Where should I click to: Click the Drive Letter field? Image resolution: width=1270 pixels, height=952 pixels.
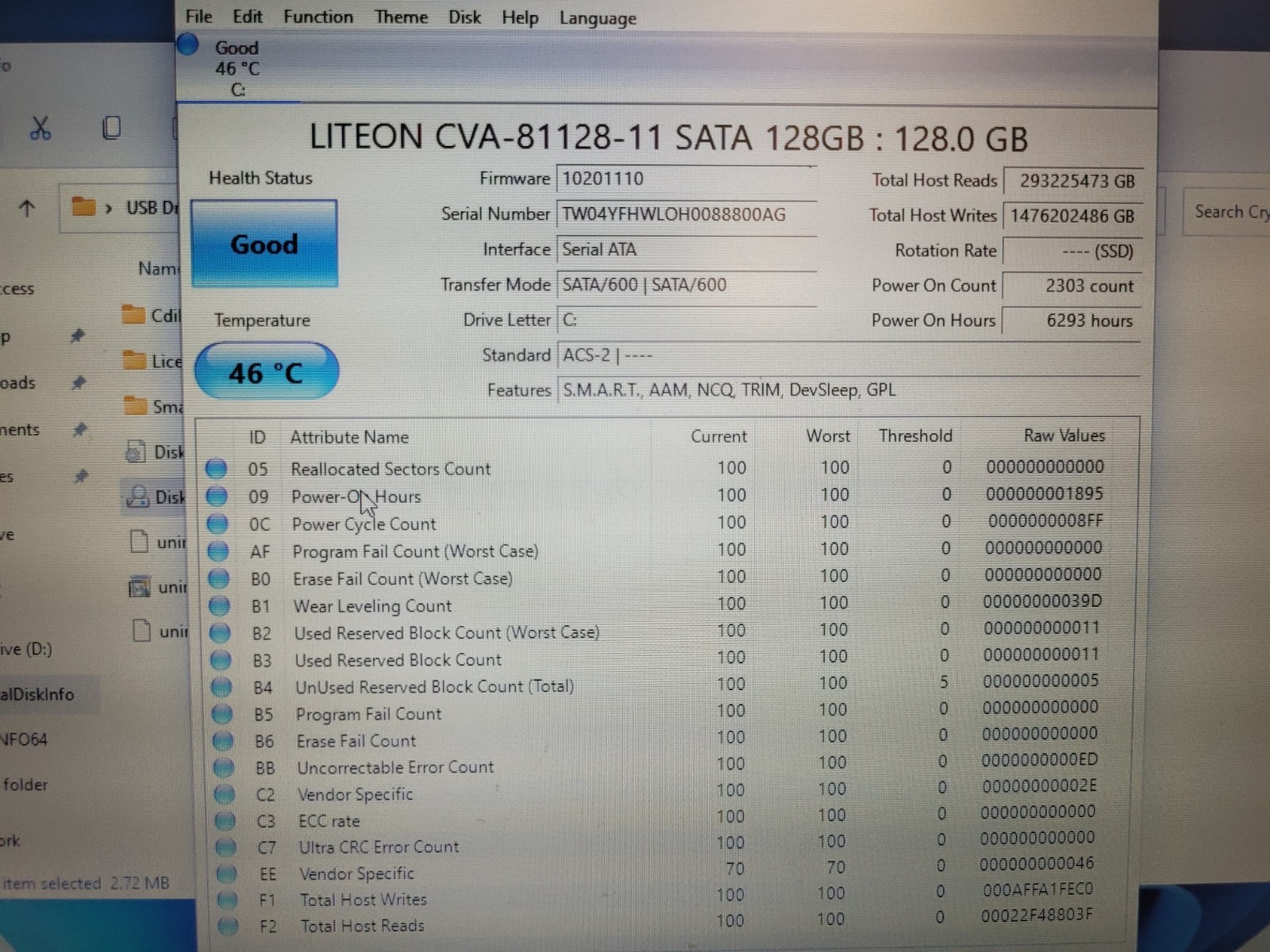[687, 320]
